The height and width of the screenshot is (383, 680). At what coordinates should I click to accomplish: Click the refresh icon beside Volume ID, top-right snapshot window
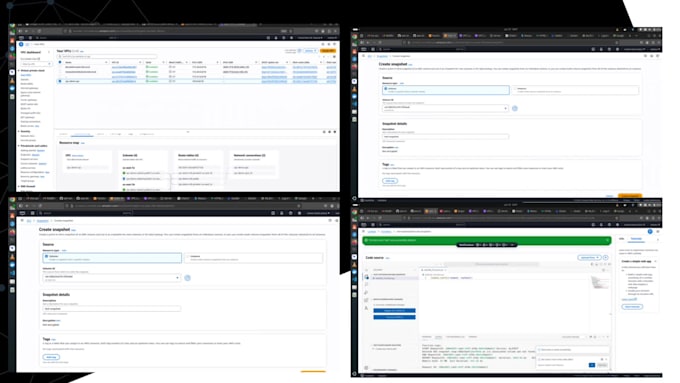[515, 108]
